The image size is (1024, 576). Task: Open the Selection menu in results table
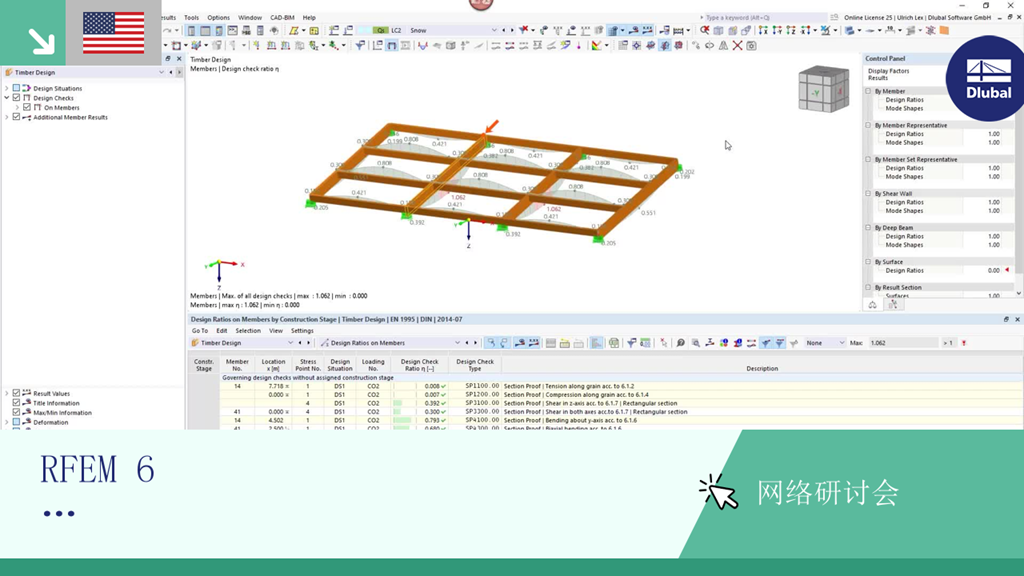248,330
